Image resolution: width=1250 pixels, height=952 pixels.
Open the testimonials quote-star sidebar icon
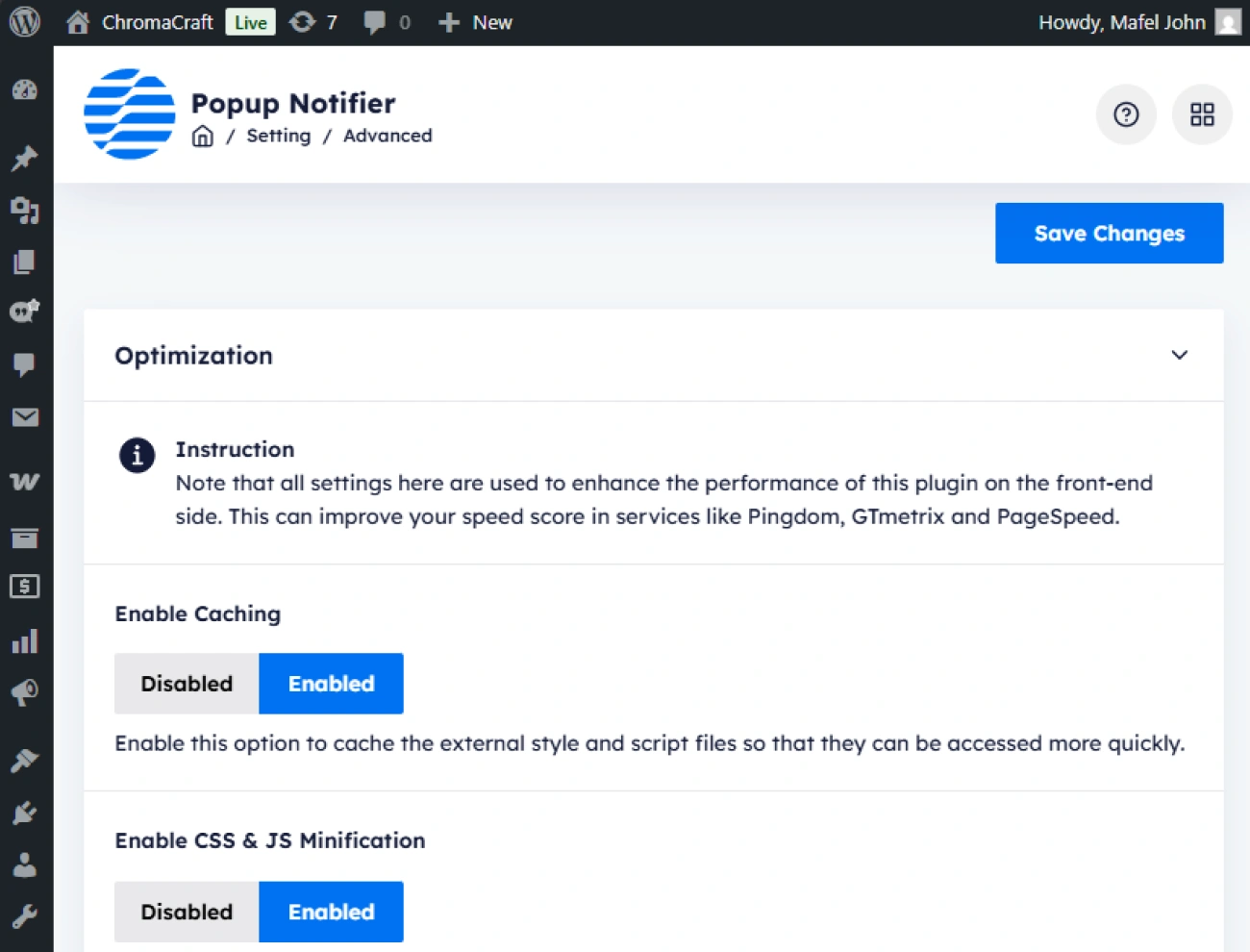(25, 311)
